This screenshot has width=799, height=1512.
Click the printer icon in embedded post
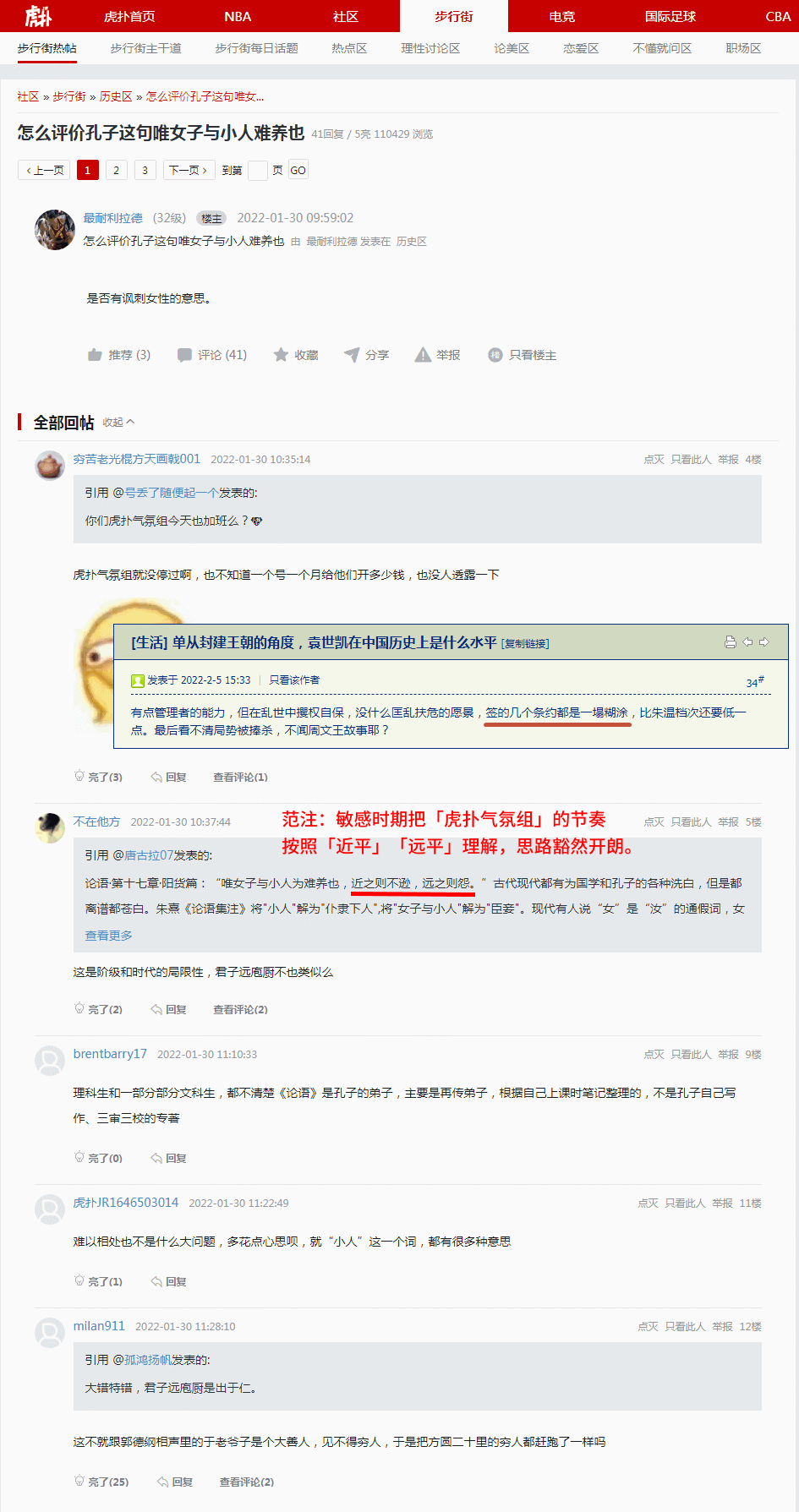pos(731,642)
